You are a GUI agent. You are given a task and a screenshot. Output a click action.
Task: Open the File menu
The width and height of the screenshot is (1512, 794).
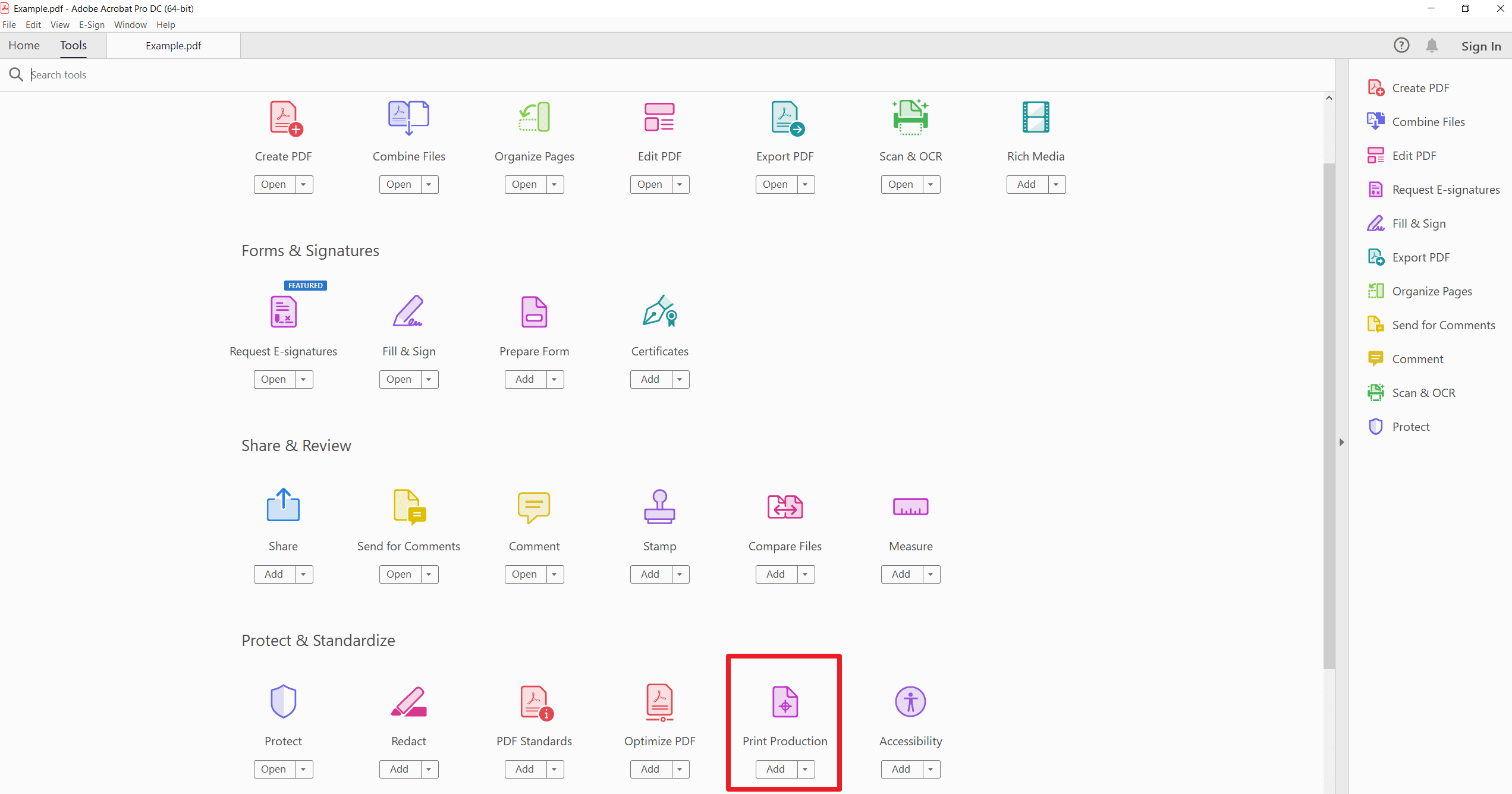(x=9, y=25)
